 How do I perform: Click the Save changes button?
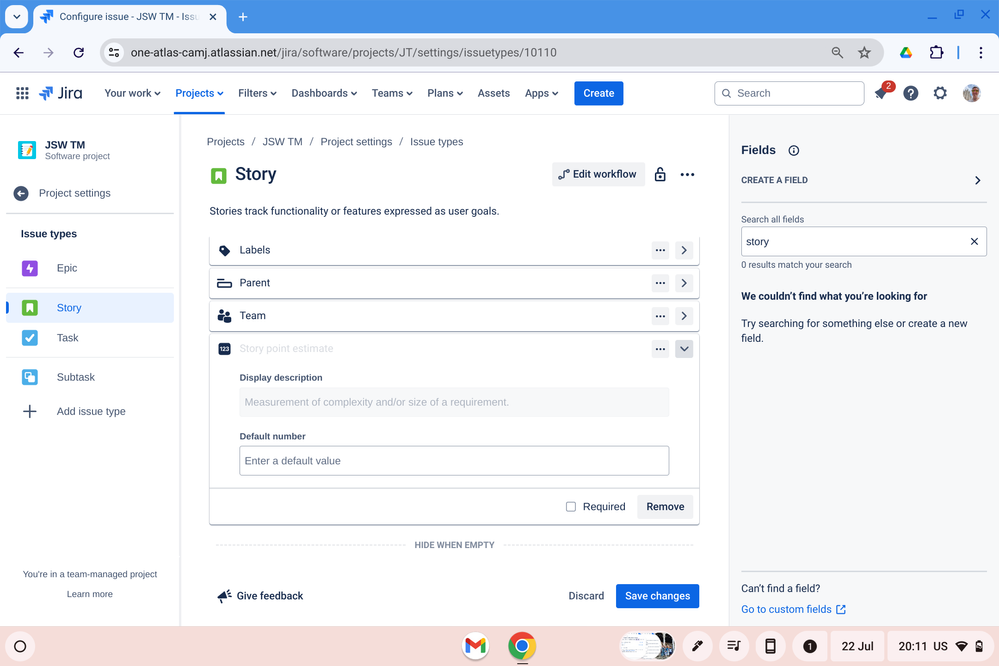click(657, 595)
